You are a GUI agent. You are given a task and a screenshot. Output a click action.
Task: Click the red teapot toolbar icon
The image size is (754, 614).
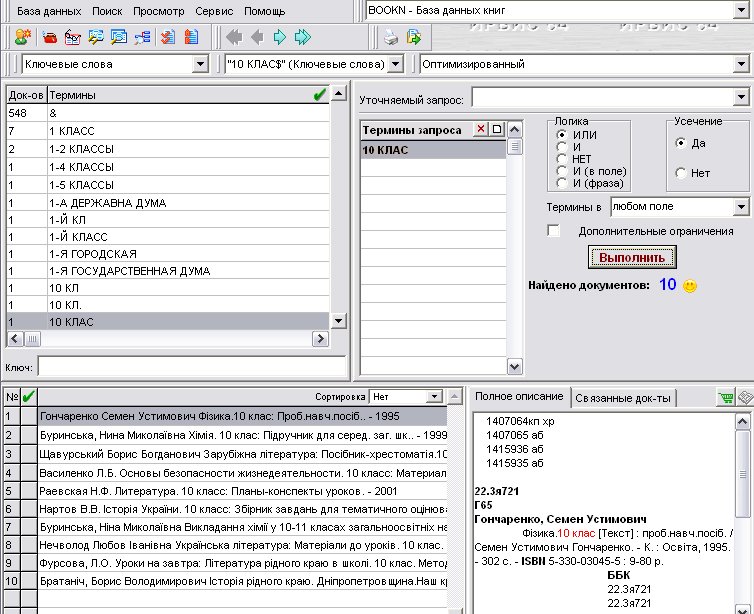tap(50, 37)
